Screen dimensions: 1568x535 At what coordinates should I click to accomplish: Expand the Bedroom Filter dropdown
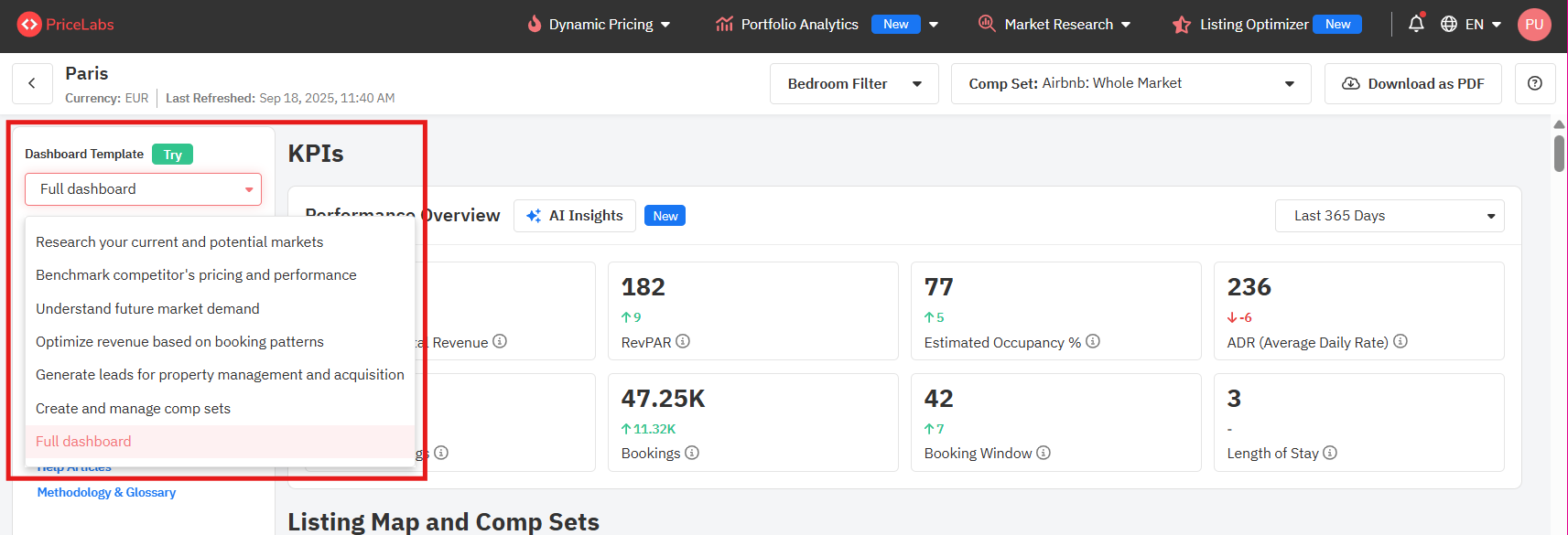pos(854,83)
